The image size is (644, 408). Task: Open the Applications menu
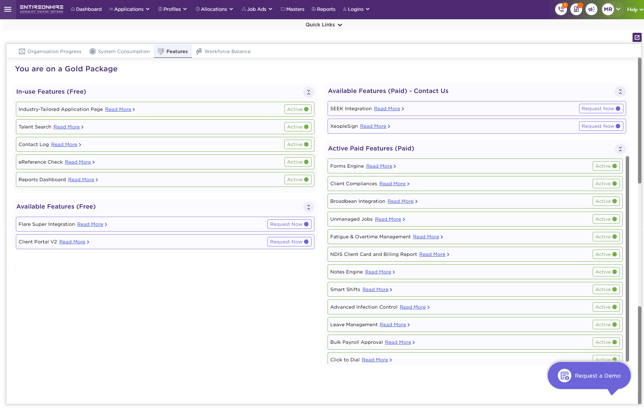(x=129, y=9)
